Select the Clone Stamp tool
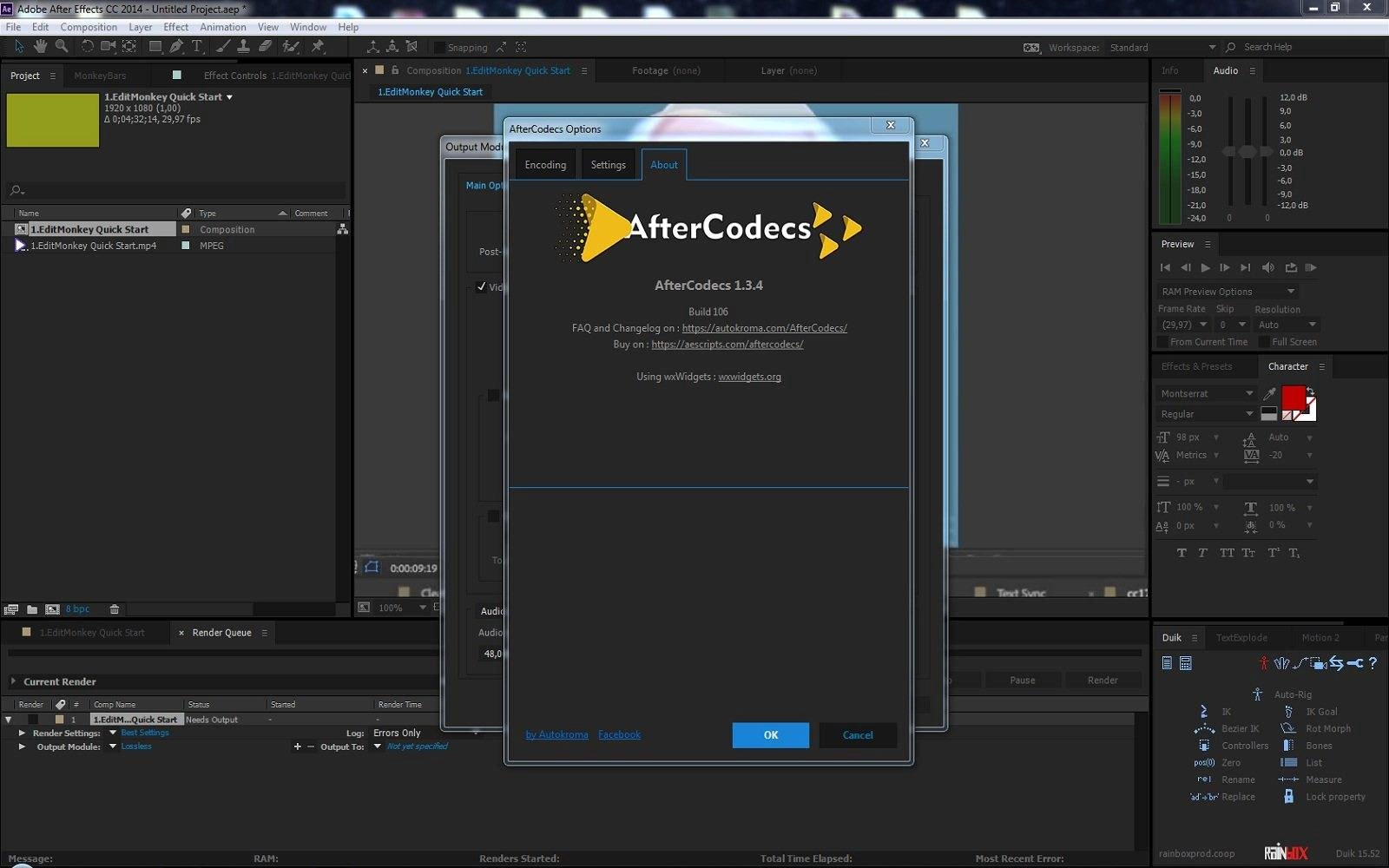The width and height of the screenshot is (1389, 868). tap(244, 47)
